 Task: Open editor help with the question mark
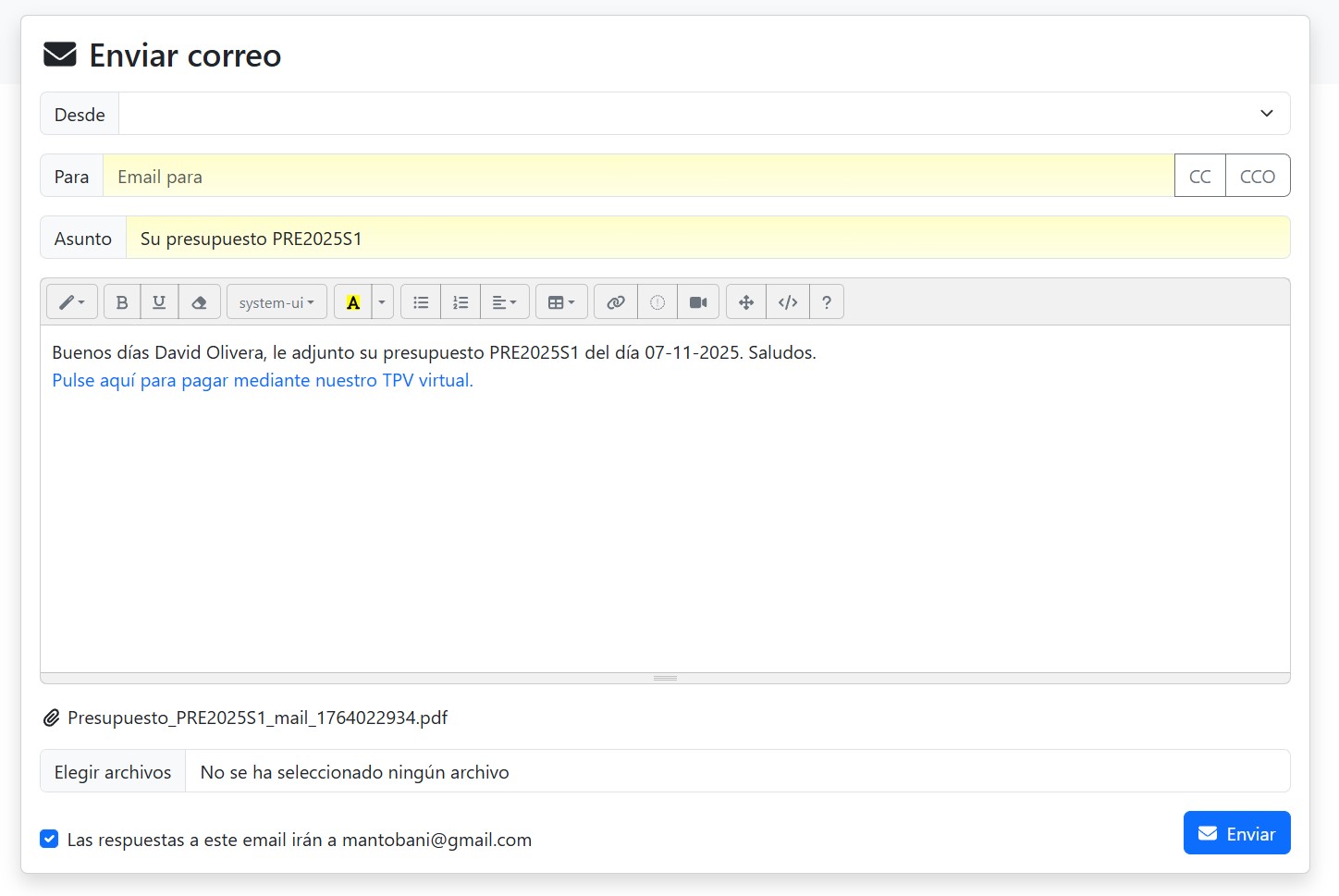827,302
